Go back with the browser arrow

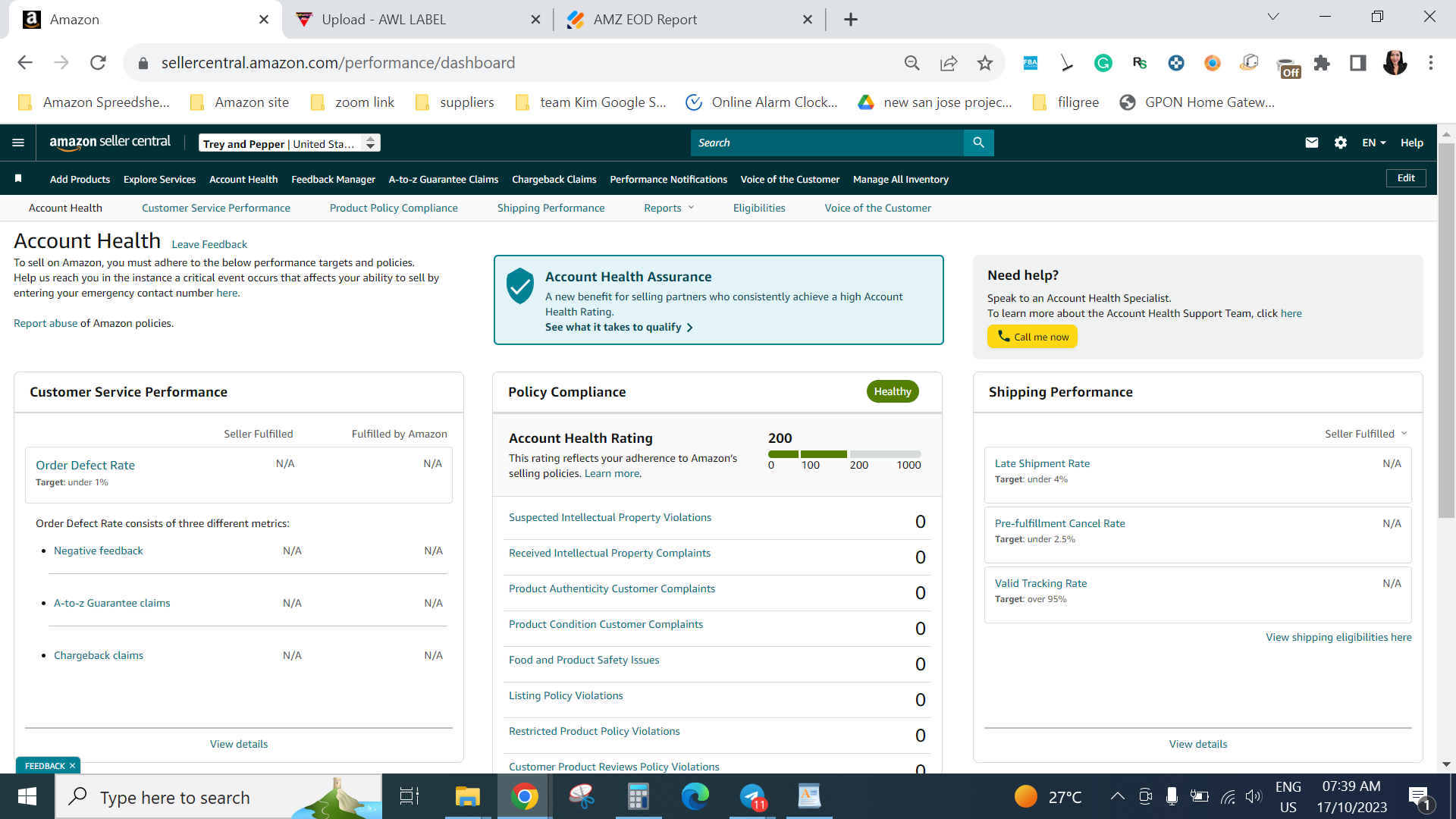tap(25, 63)
